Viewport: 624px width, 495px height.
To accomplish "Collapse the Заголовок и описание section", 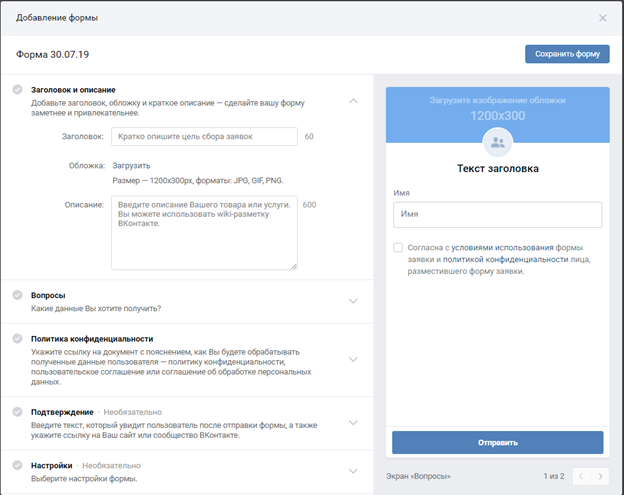I will coord(353,101).
